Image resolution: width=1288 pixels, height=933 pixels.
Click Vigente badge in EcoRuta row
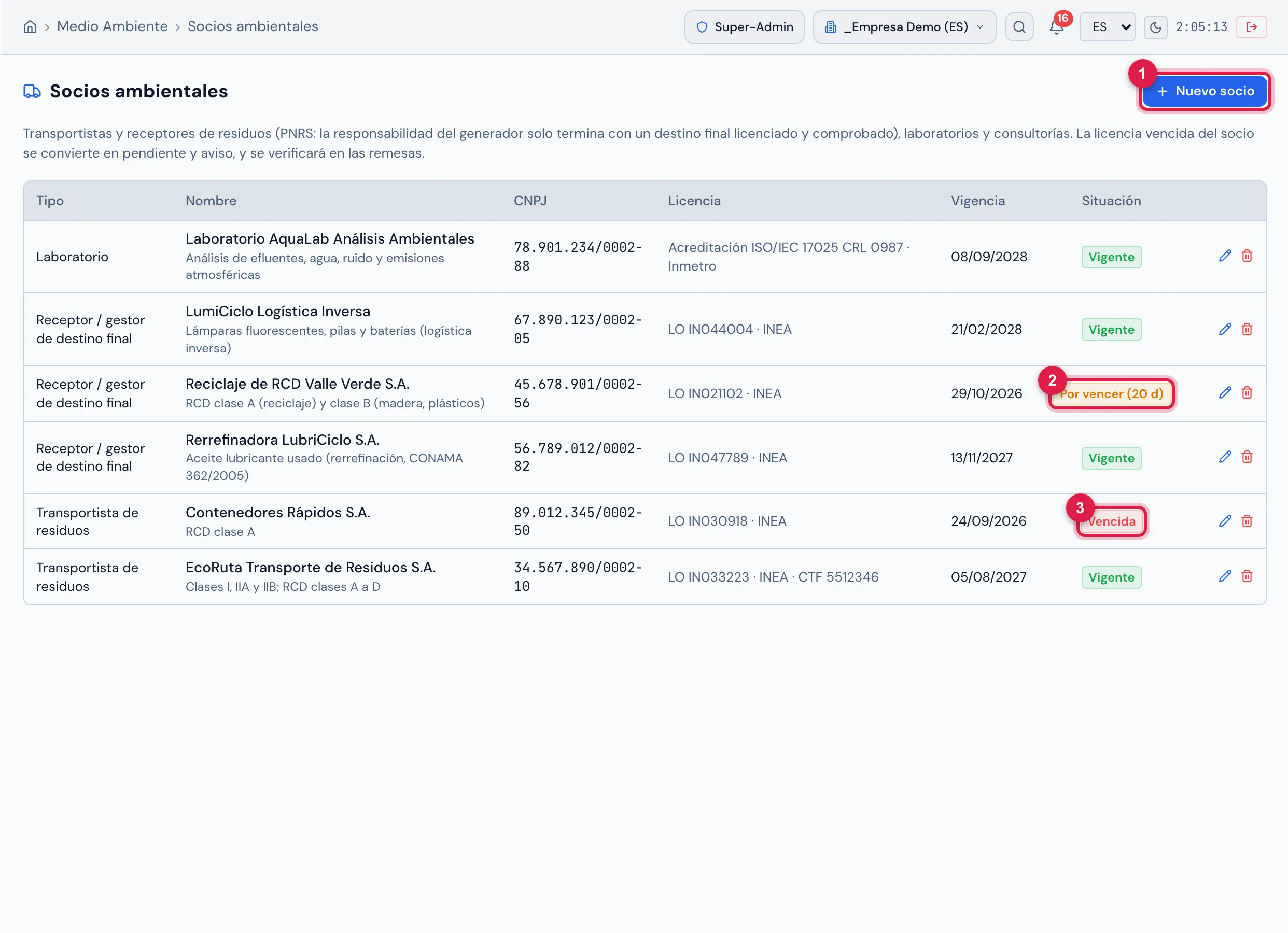coord(1111,577)
